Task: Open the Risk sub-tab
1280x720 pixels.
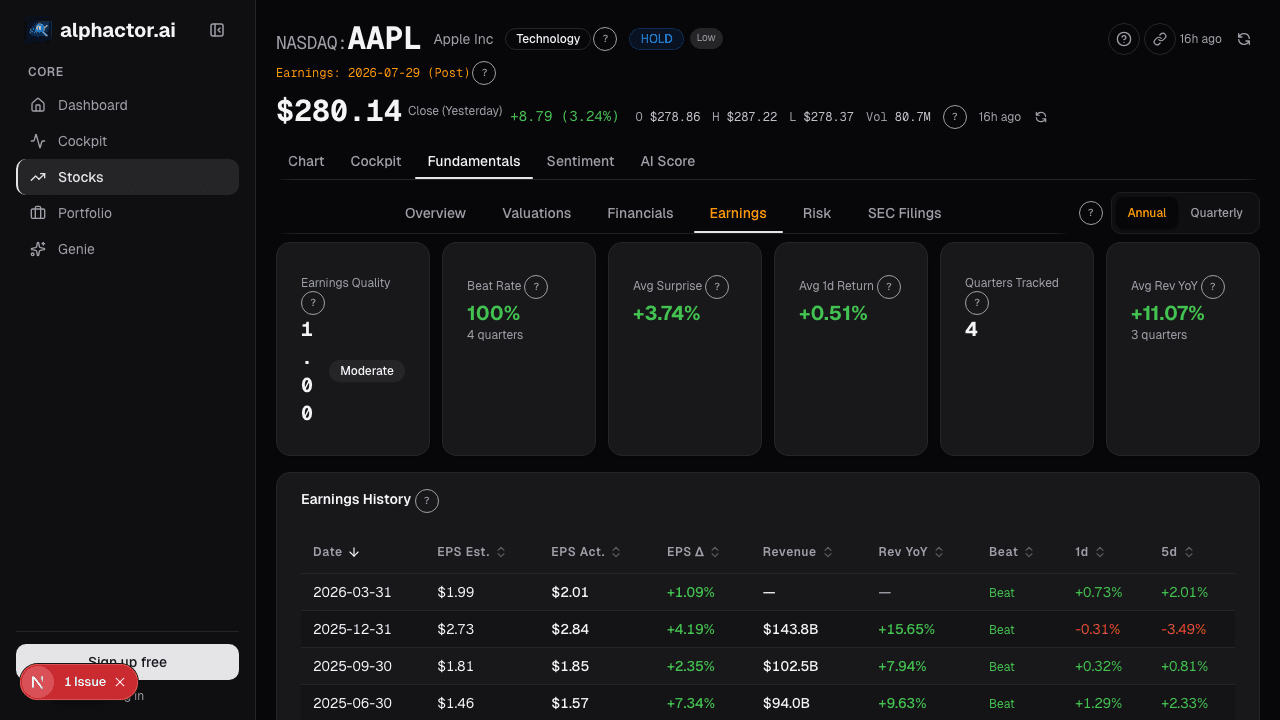Action: click(817, 213)
